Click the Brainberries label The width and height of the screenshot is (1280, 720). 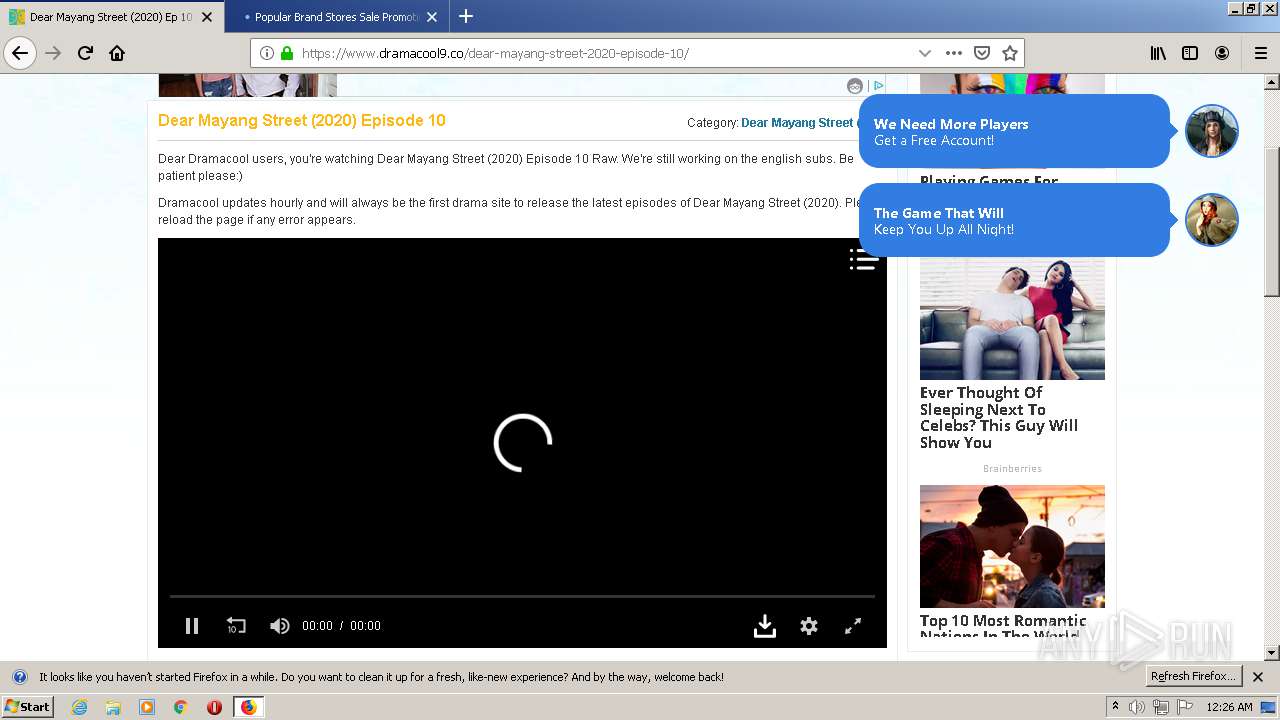click(1012, 468)
